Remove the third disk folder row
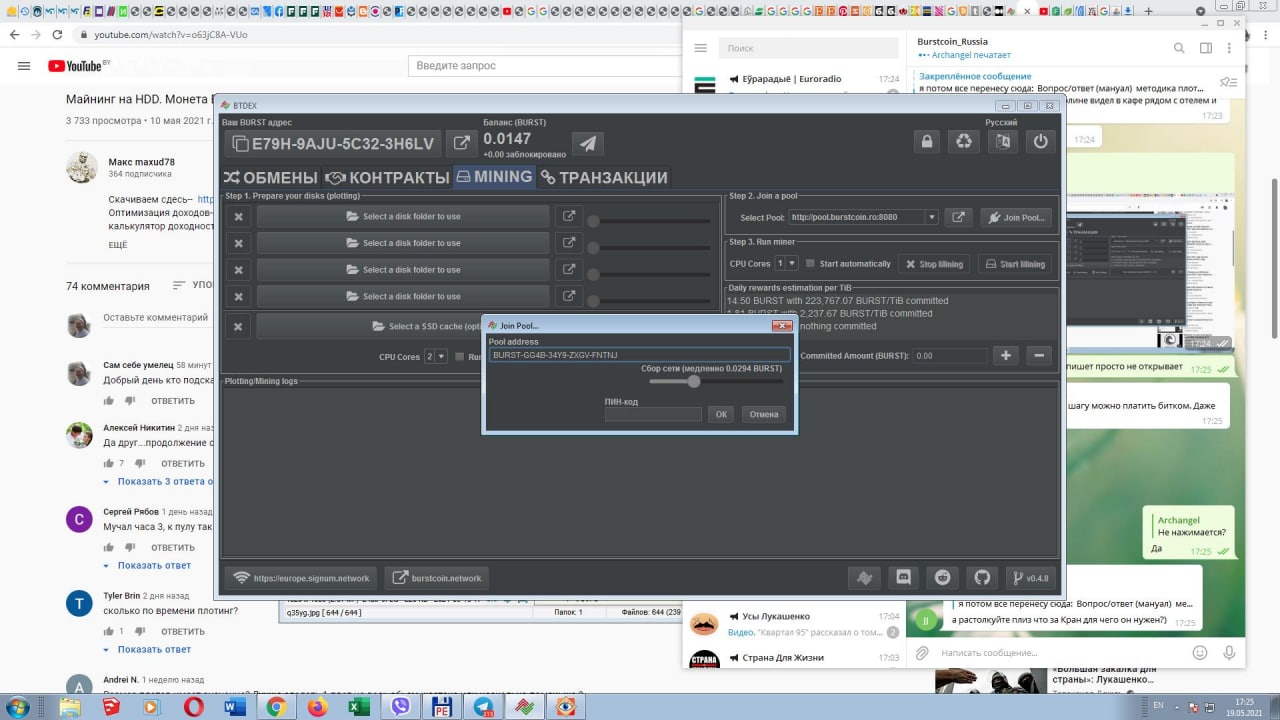Image resolution: width=1280 pixels, height=720 pixels. tap(238, 270)
